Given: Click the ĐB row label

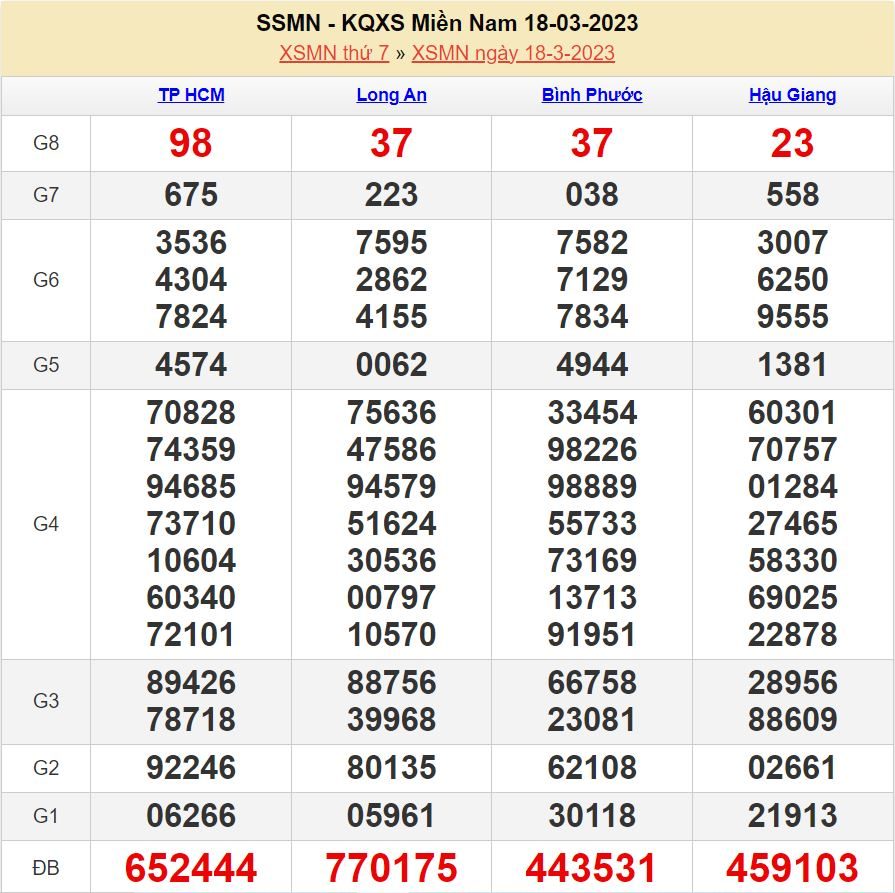Looking at the screenshot, I should tap(46, 868).
